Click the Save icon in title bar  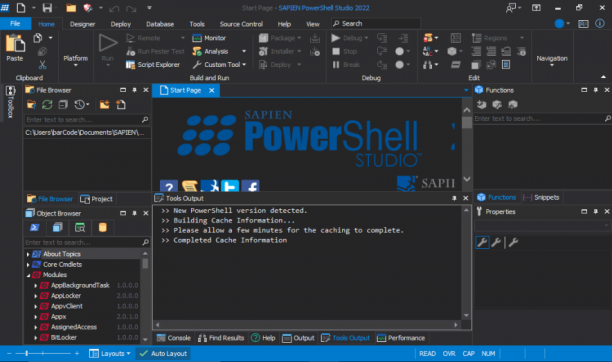point(47,8)
